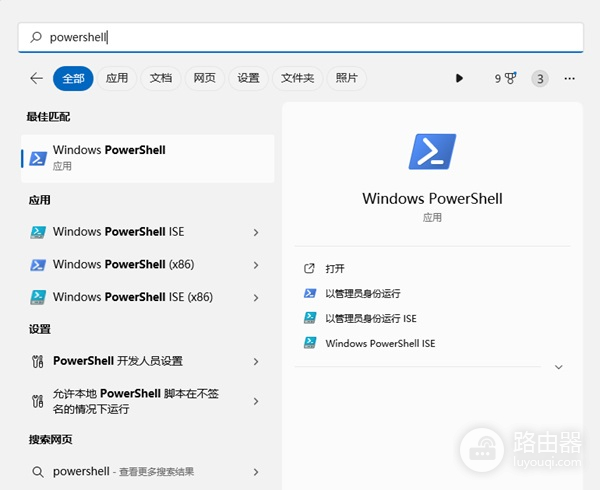
Task: Open powershell 查看更多搜索结果 web search
Action: coord(148,472)
